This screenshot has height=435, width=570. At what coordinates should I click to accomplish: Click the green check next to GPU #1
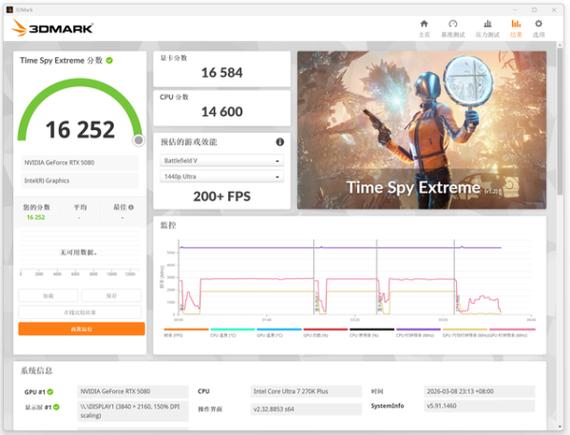(50, 392)
